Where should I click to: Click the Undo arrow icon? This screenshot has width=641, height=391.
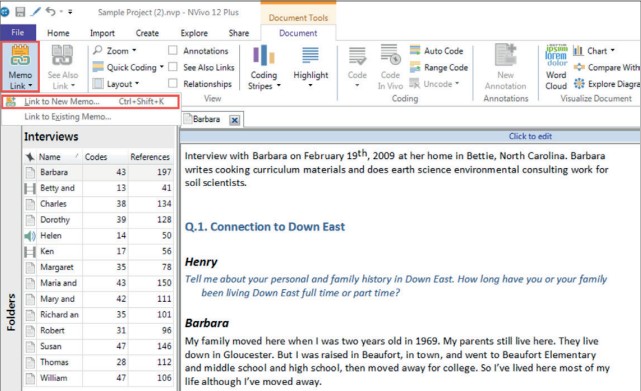click(50, 11)
